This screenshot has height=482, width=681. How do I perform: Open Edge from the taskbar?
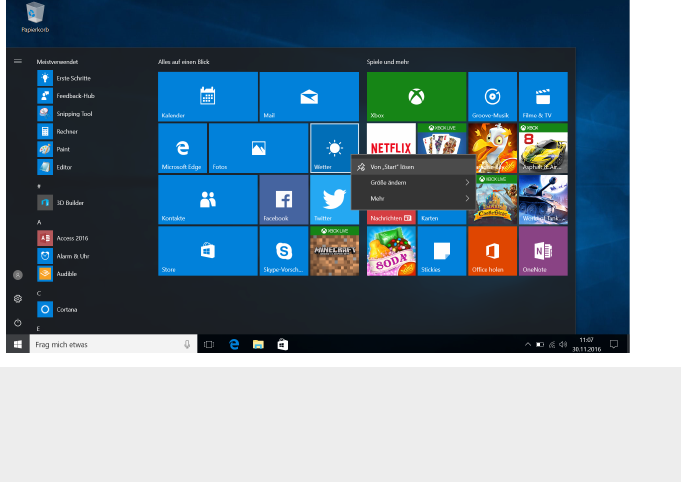pos(234,344)
